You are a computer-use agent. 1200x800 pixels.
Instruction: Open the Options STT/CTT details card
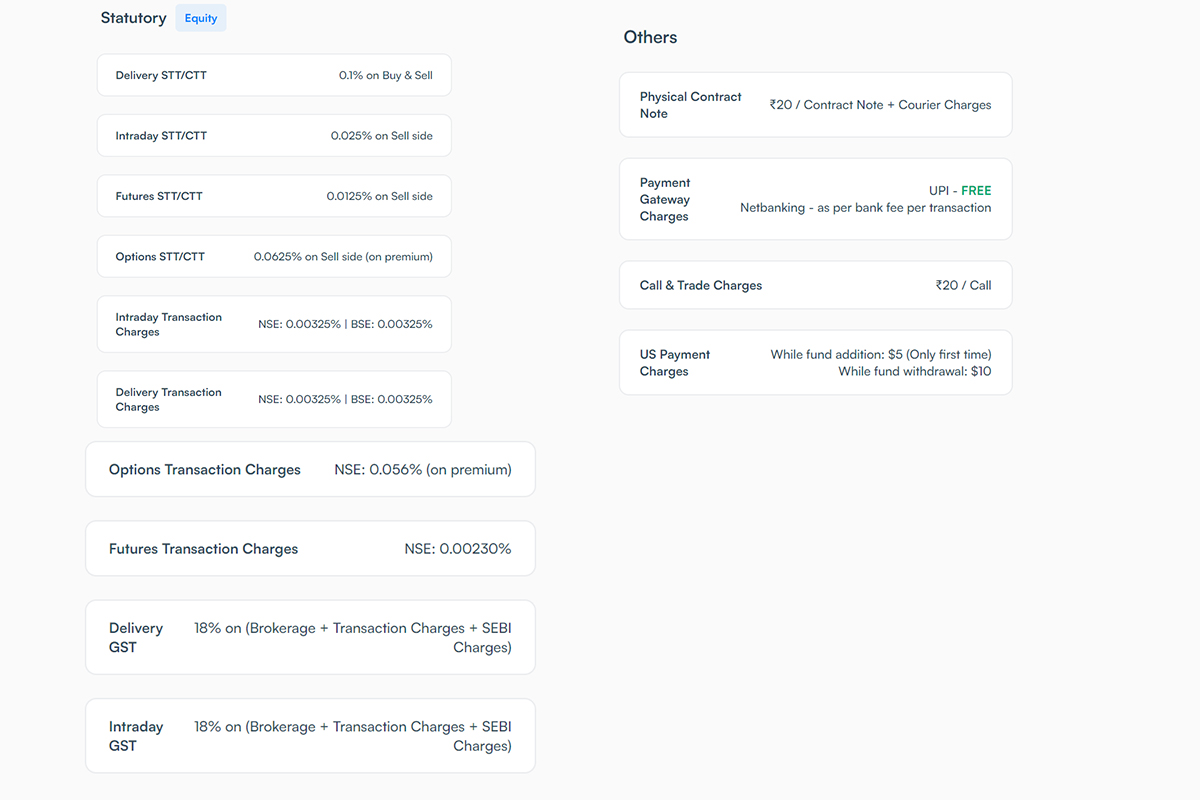pos(273,256)
